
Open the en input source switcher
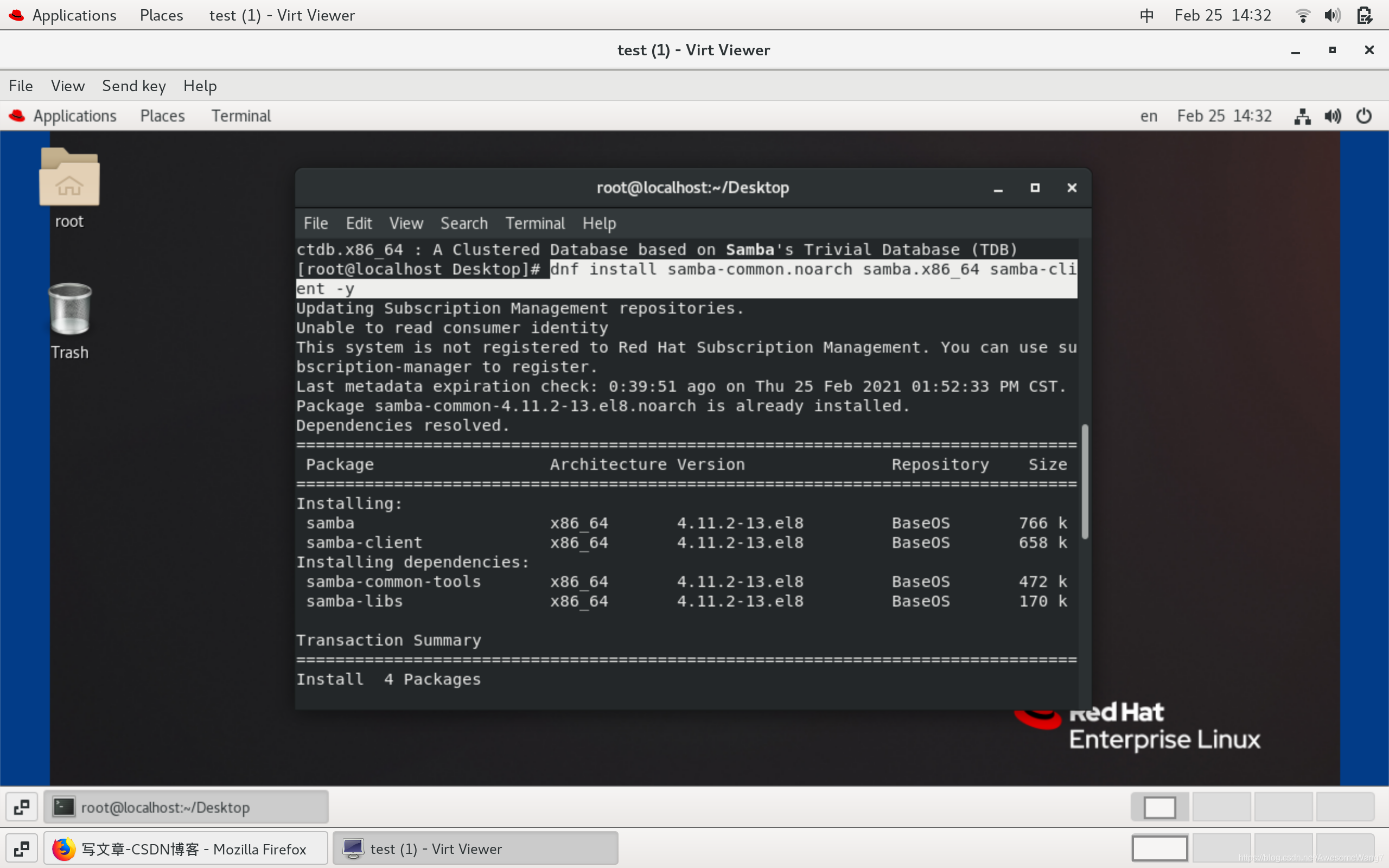click(1148, 116)
